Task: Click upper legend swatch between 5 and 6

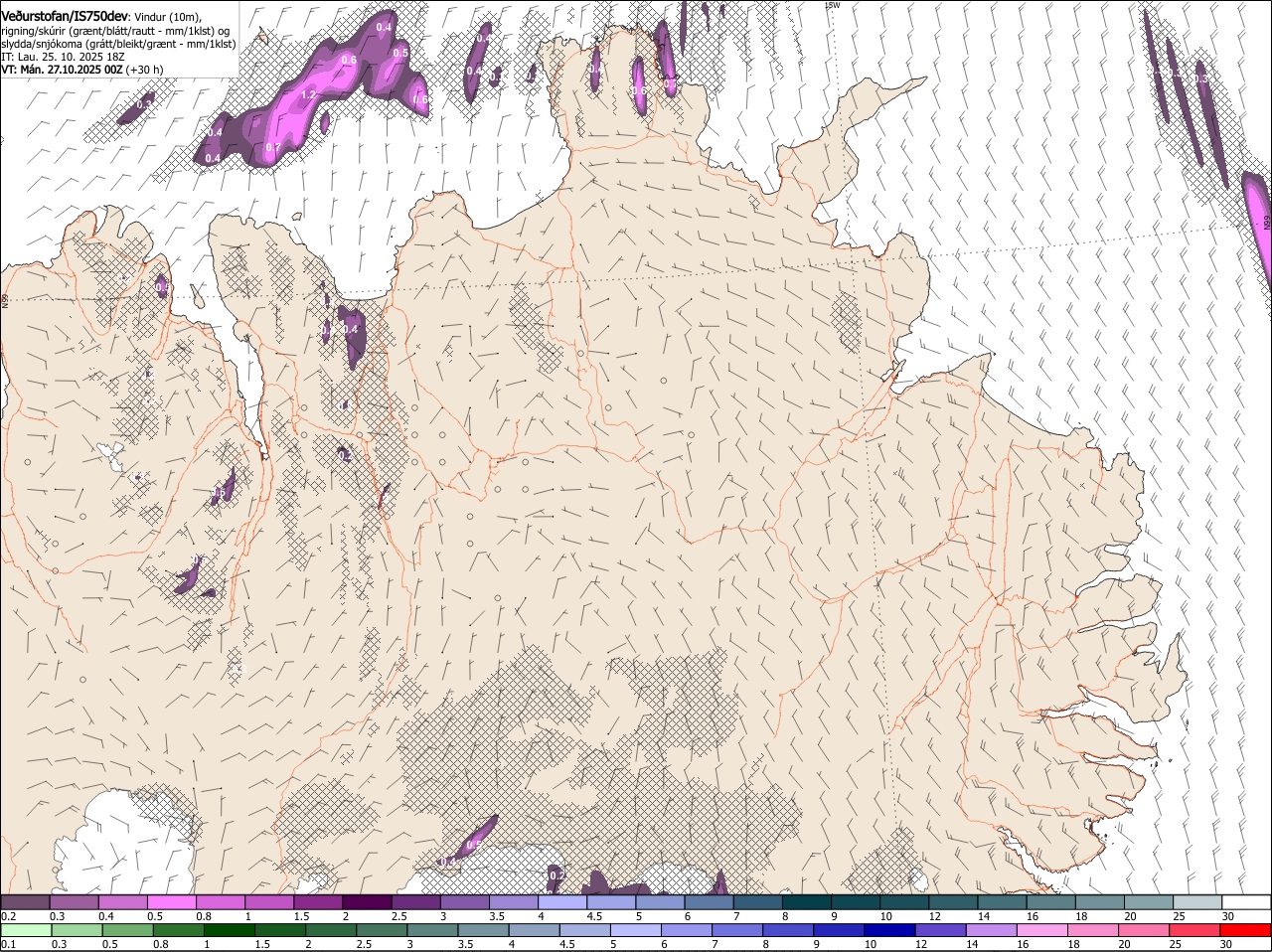Action: point(660,901)
